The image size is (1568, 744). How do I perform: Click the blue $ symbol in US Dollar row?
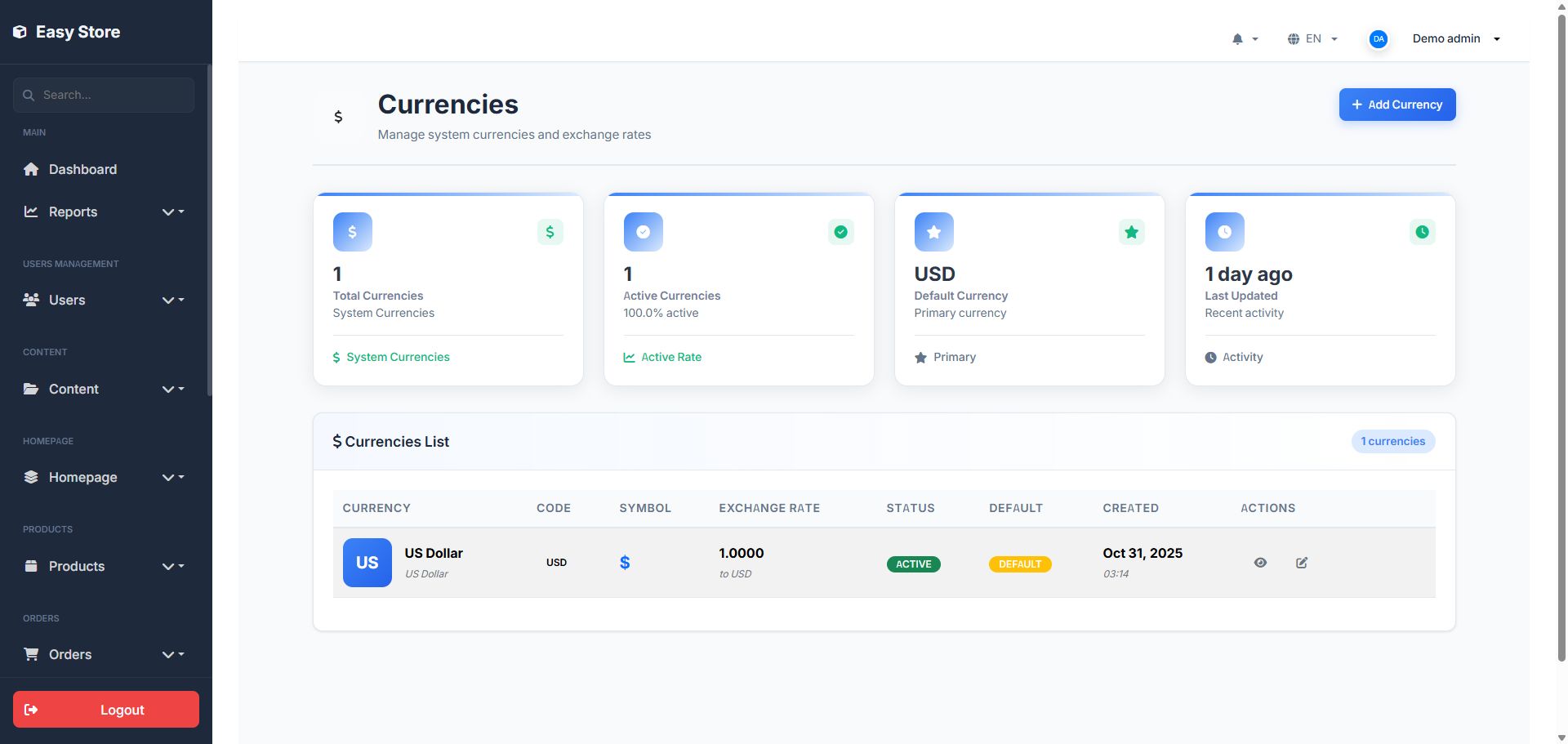click(625, 563)
